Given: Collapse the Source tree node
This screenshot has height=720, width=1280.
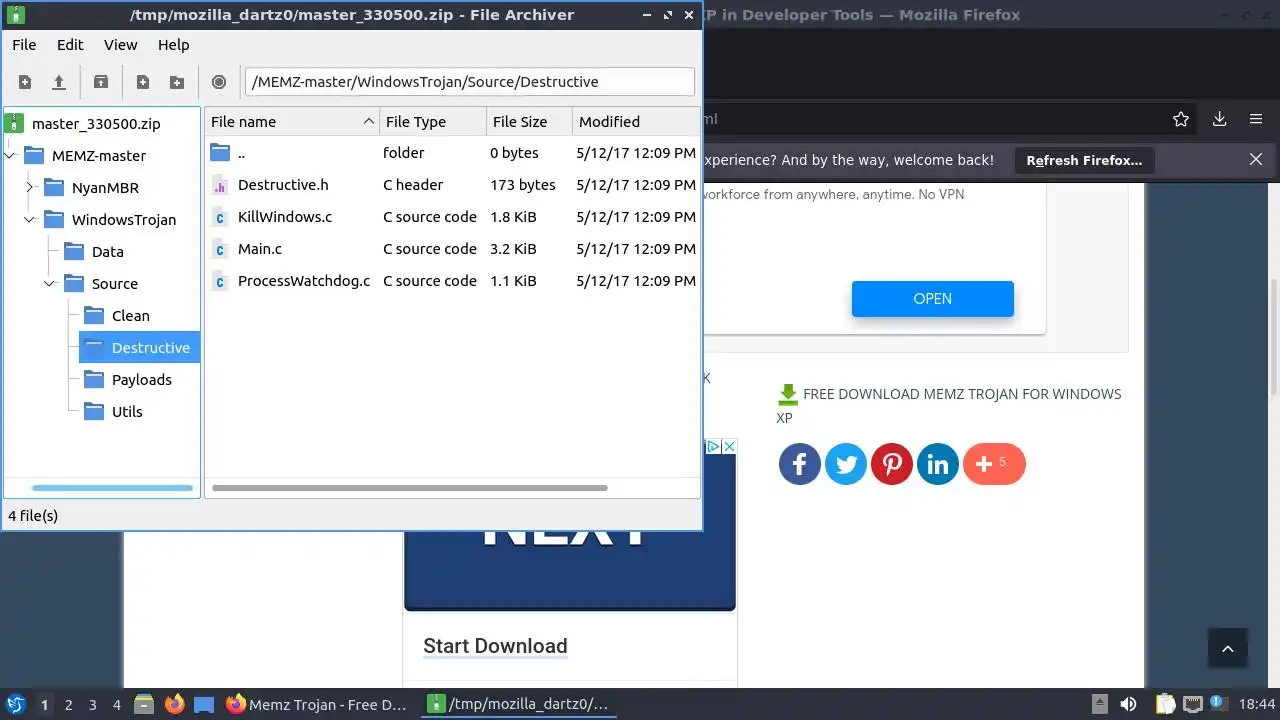Looking at the screenshot, I should pos(49,284).
